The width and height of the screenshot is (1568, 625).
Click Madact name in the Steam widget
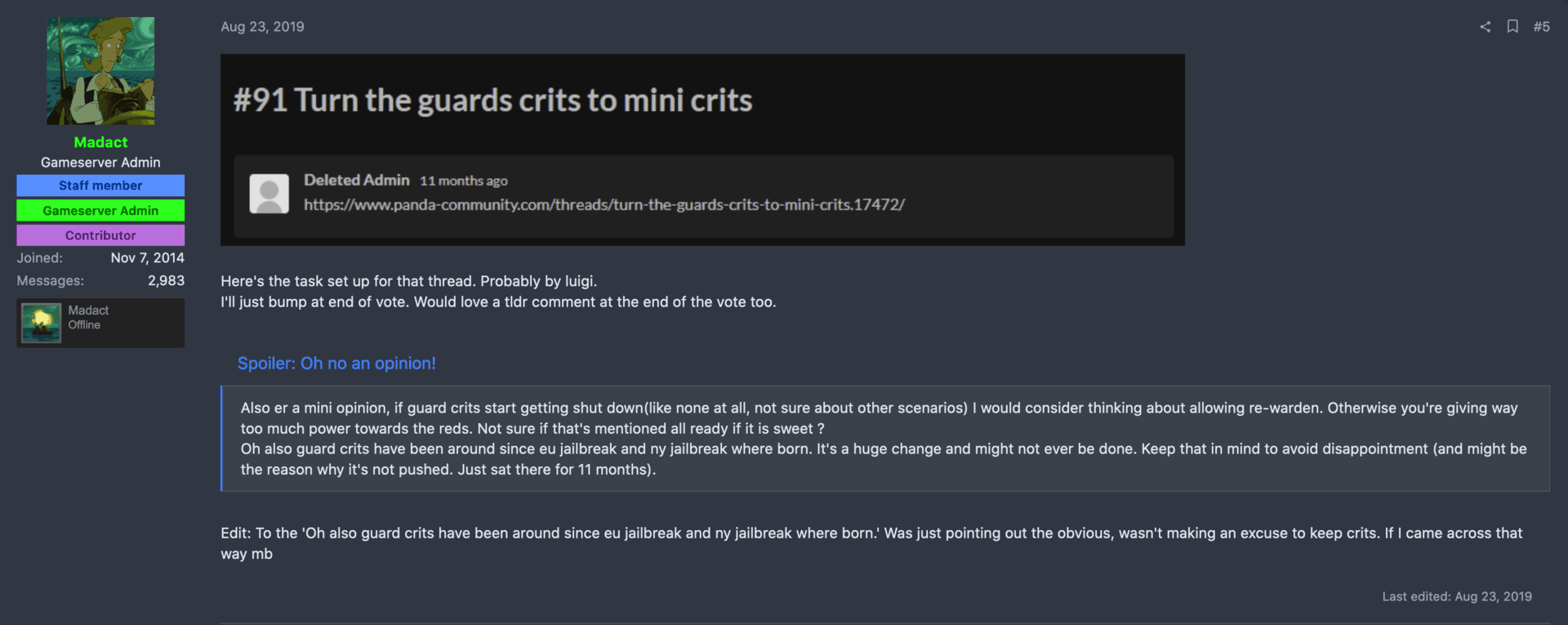[x=88, y=310]
